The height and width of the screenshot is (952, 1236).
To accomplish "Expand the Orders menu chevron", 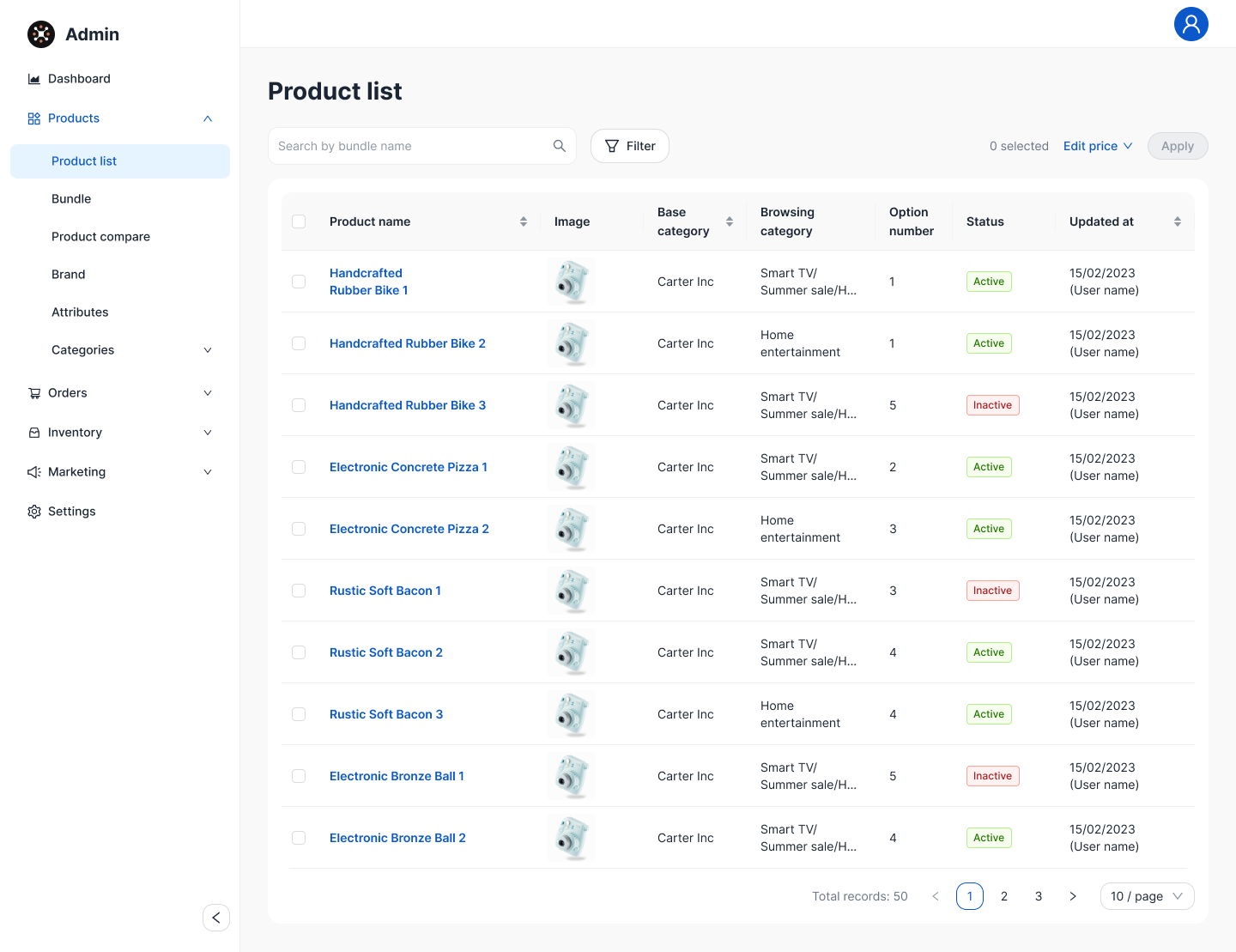I will [x=208, y=393].
